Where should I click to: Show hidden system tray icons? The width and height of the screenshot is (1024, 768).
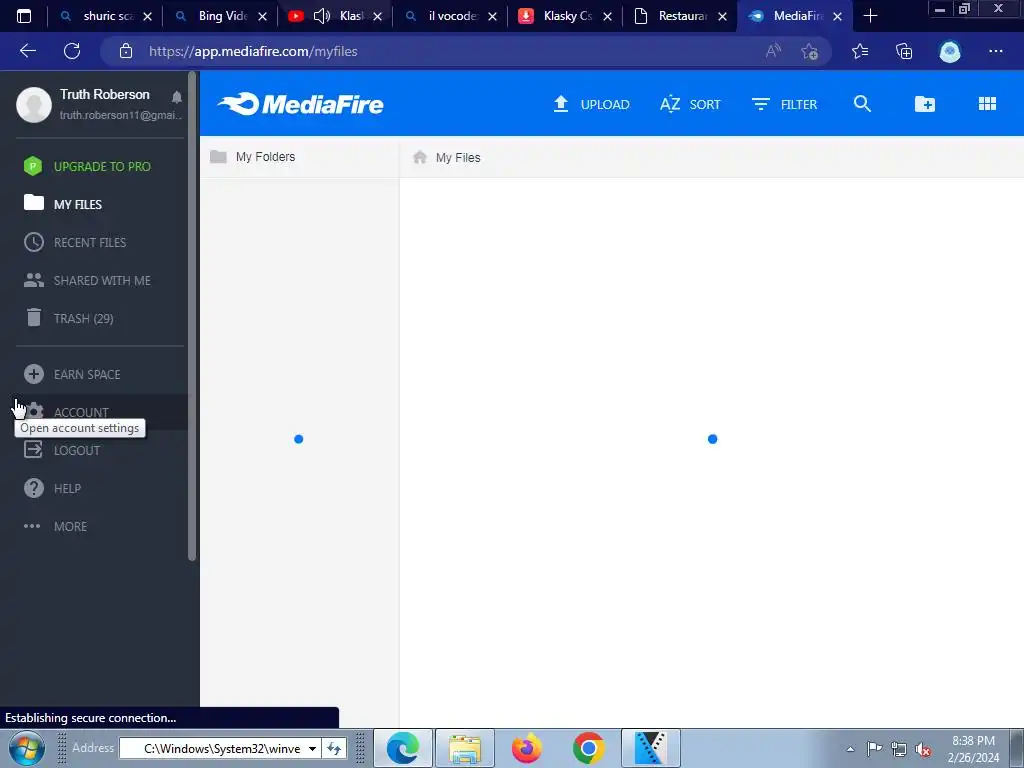point(850,749)
